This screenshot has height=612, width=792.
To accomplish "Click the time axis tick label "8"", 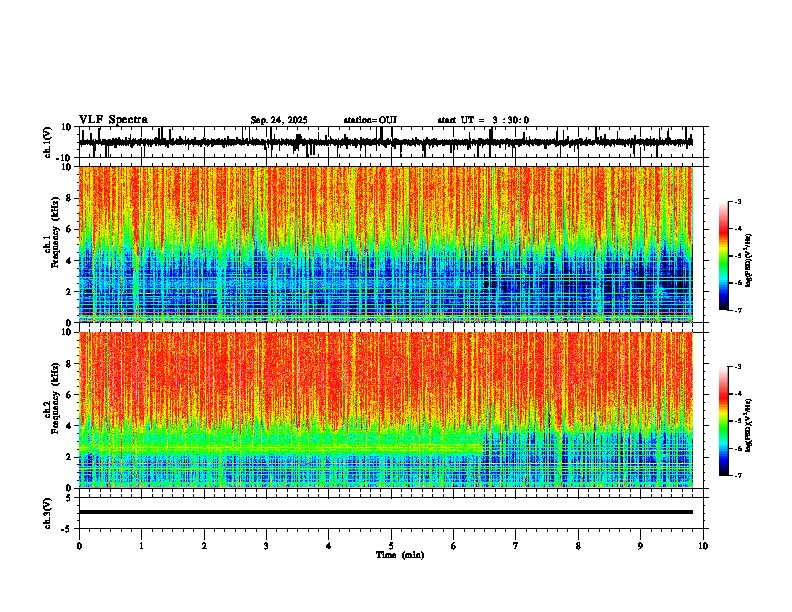I will [578, 546].
